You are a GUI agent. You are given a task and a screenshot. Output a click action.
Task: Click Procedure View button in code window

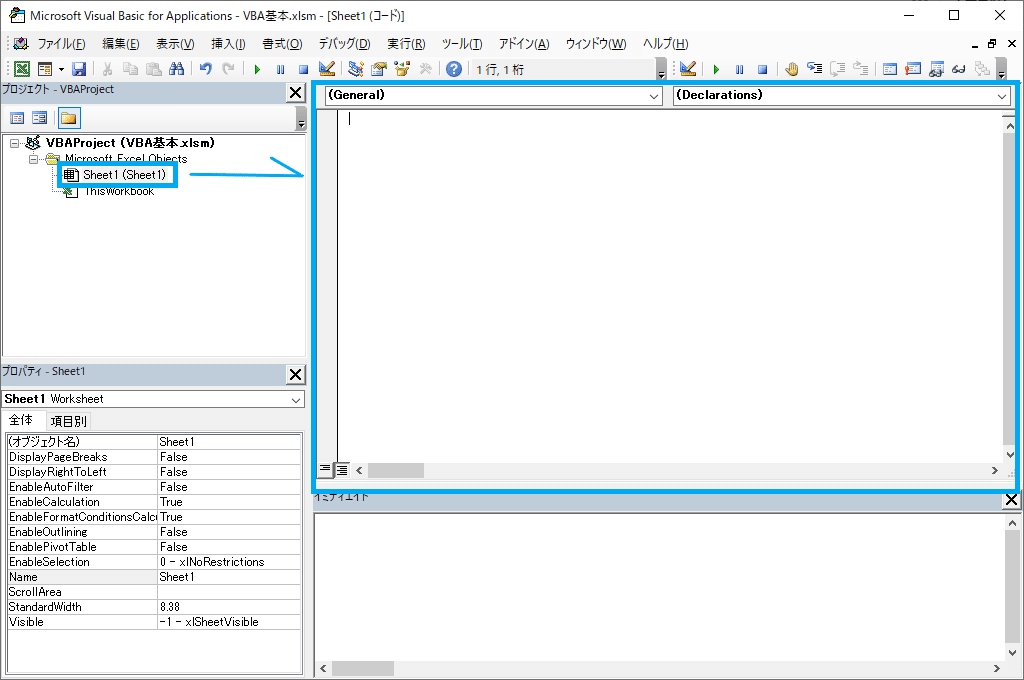325,470
